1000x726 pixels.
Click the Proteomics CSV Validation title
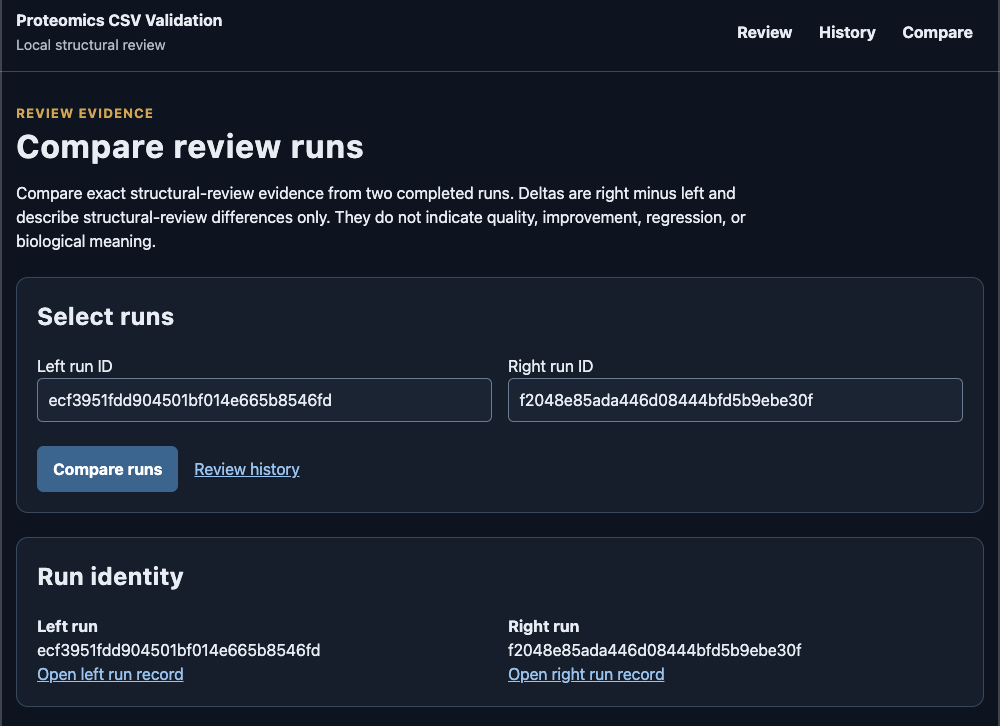point(119,20)
